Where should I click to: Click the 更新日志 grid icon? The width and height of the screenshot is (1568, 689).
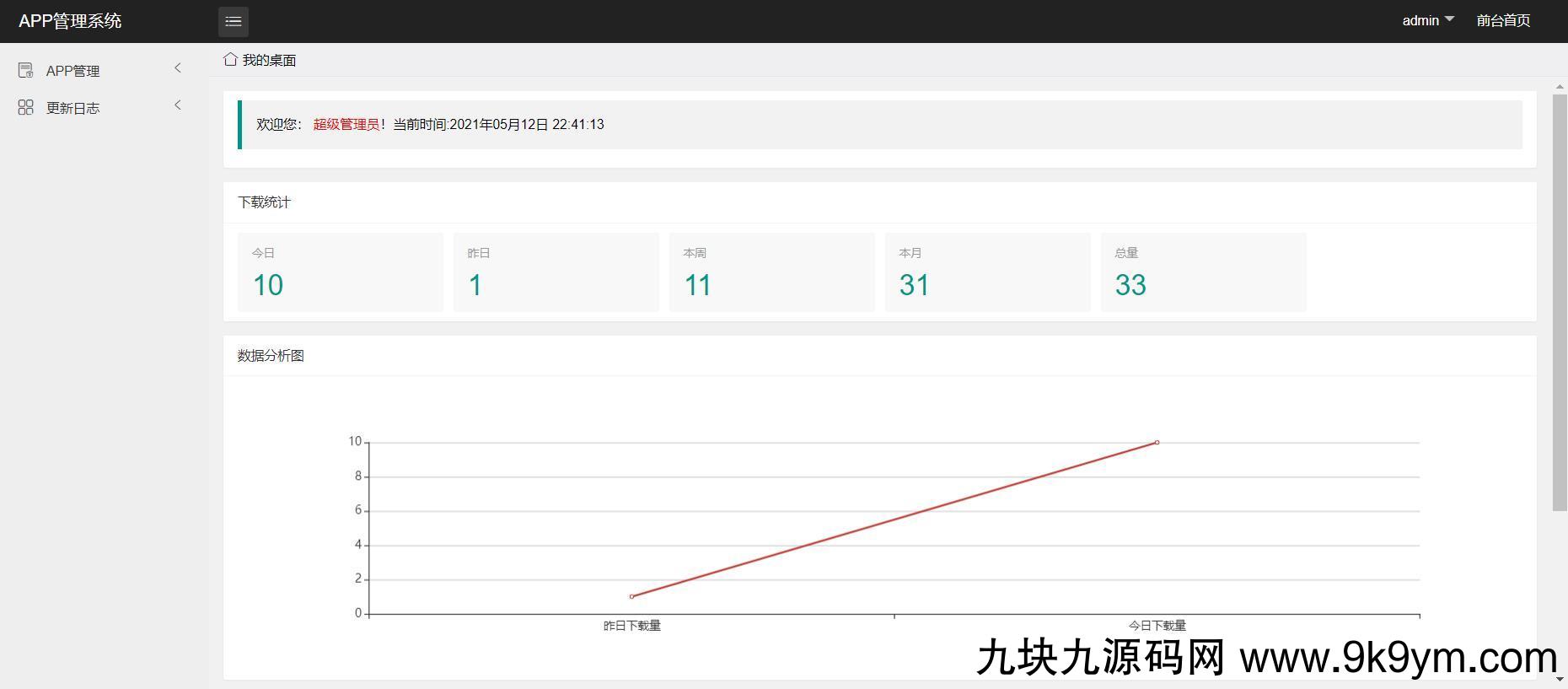(26, 107)
